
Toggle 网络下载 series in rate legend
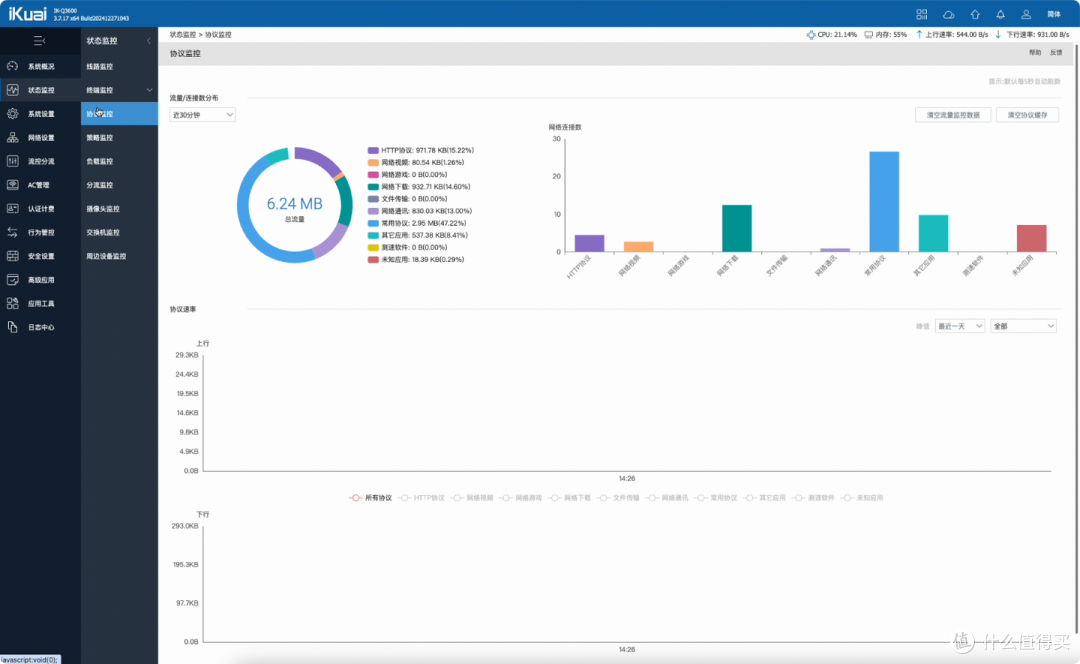pos(570,498)
